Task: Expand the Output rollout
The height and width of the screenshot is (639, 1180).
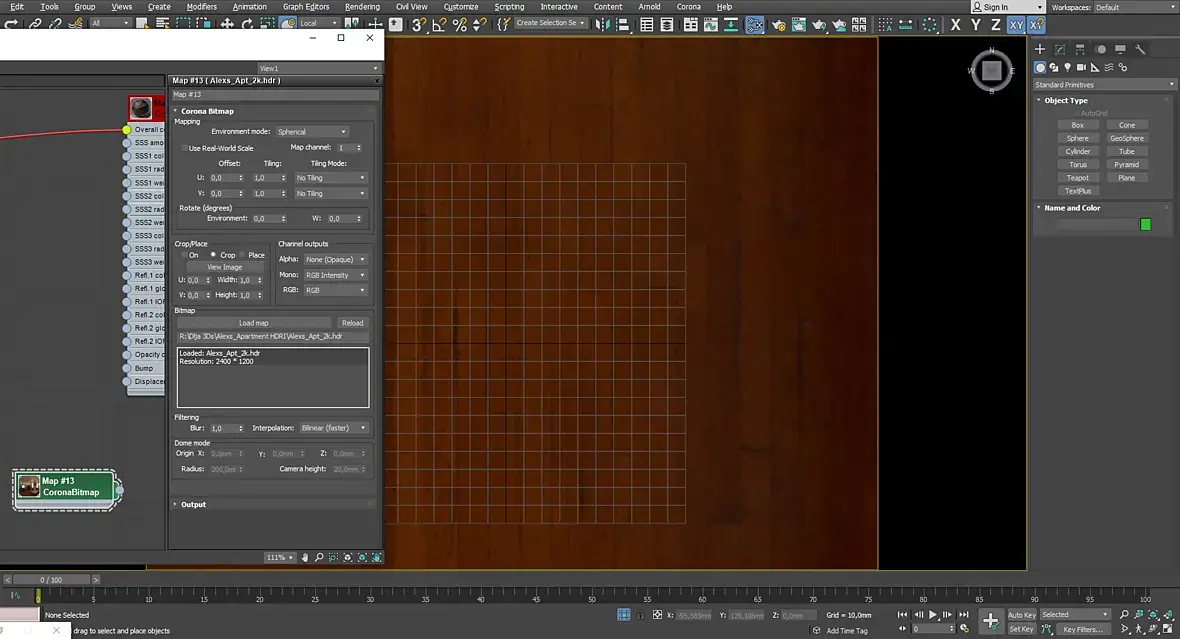Action: coord(193,504)
